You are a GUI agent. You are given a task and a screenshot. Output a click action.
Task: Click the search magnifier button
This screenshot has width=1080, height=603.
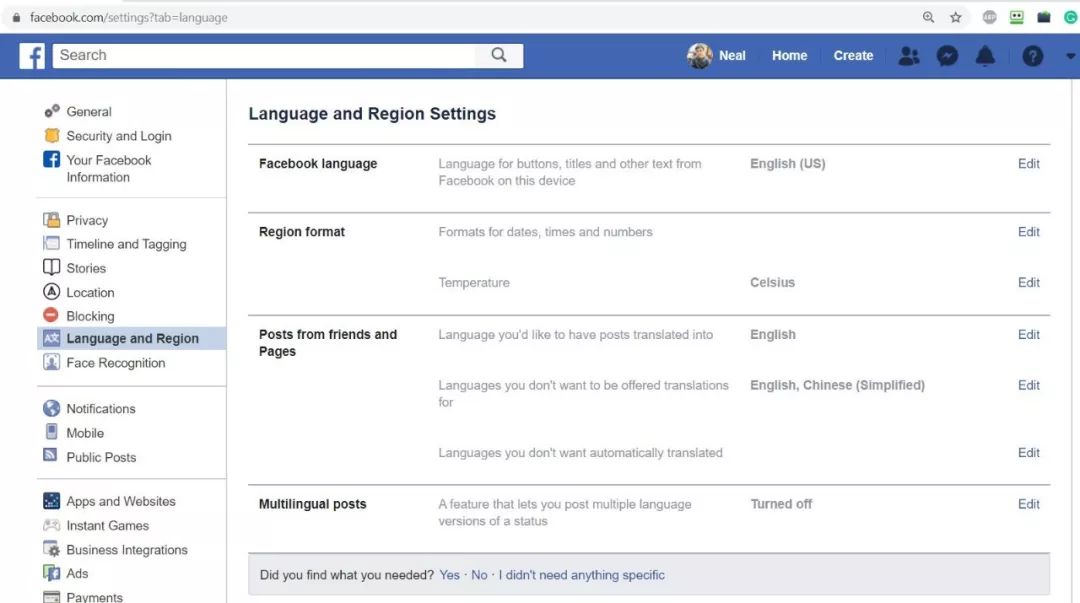(499, 56)
